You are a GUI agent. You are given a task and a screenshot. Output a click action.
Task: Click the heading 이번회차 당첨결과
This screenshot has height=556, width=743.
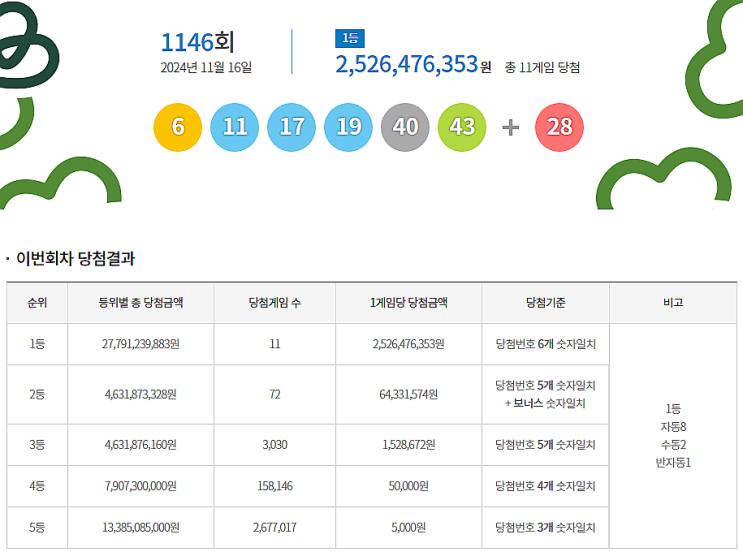75,258
